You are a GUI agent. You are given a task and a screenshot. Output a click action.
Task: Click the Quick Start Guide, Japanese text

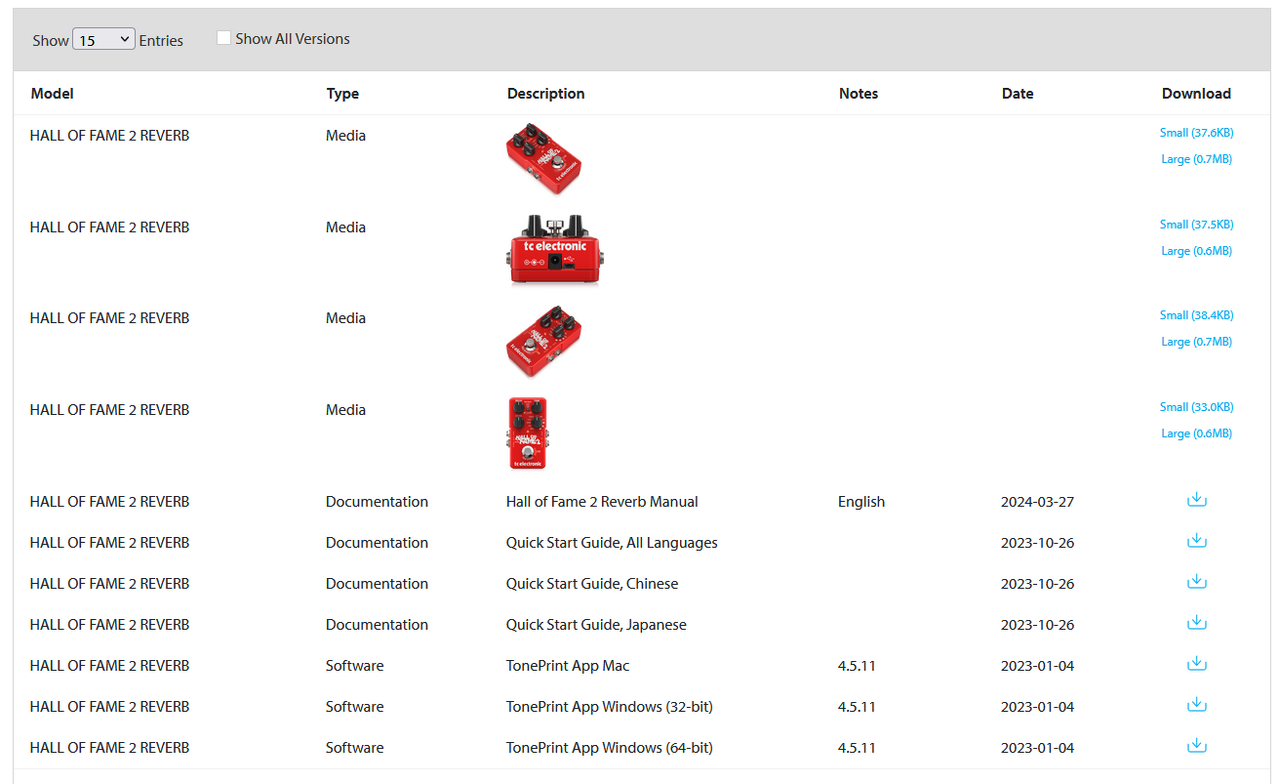click(596, 625)
